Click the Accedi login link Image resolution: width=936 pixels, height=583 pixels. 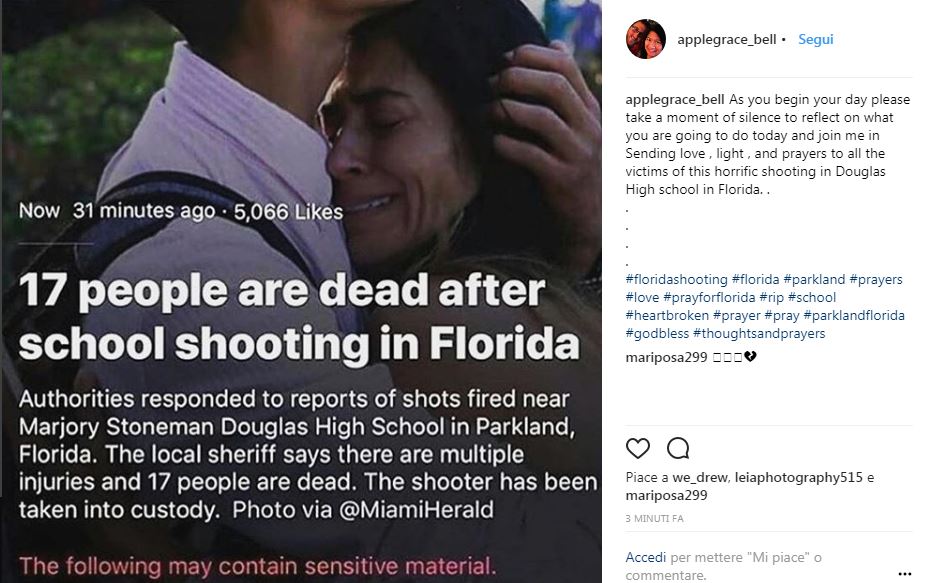pyautogui.click(x=646, y=556)
